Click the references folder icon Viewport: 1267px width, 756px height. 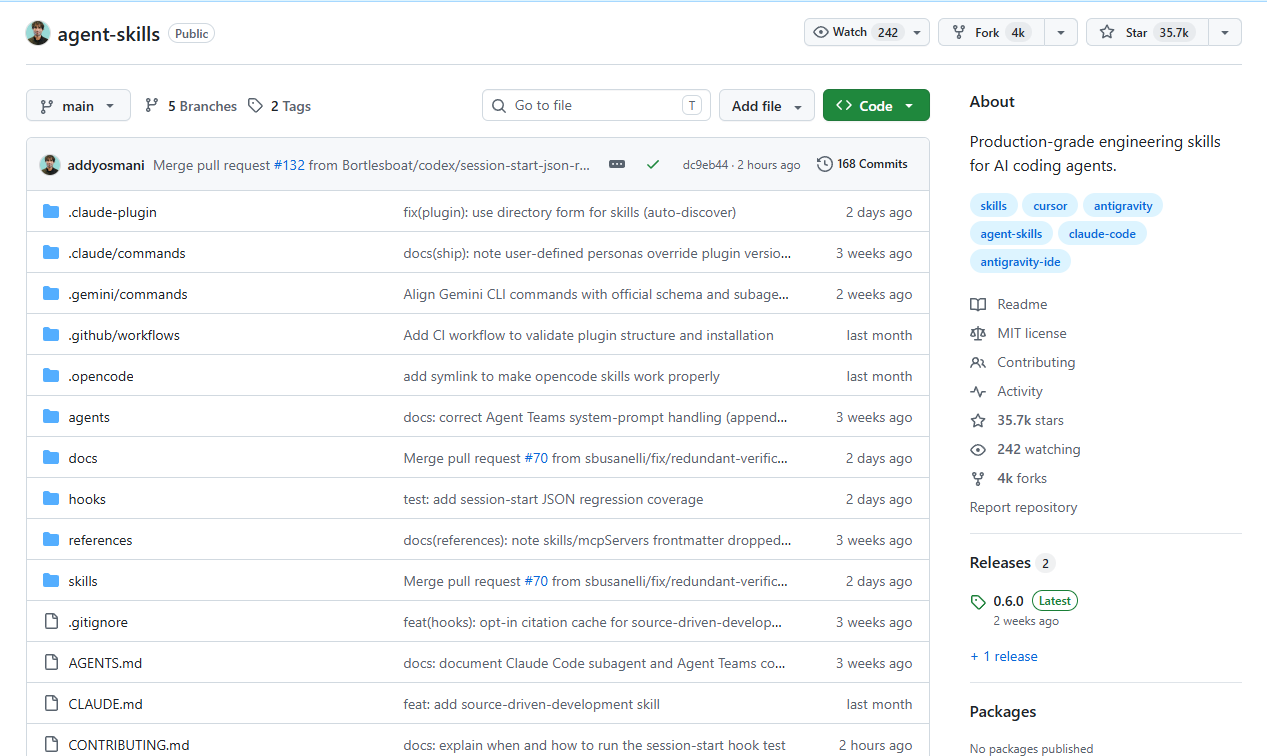click(x=51, y=540)
